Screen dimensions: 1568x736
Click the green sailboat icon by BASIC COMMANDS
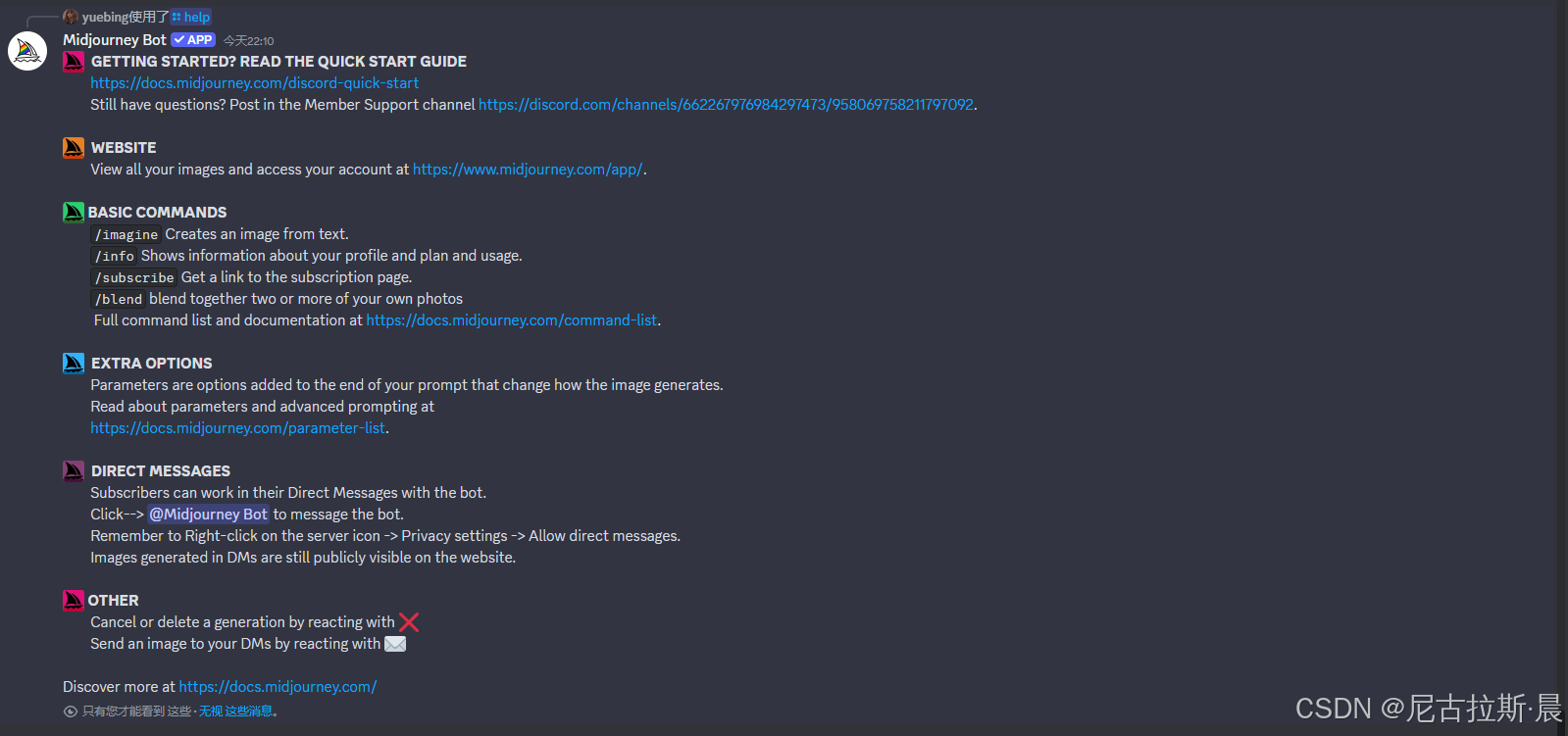[x=74, y=212]
